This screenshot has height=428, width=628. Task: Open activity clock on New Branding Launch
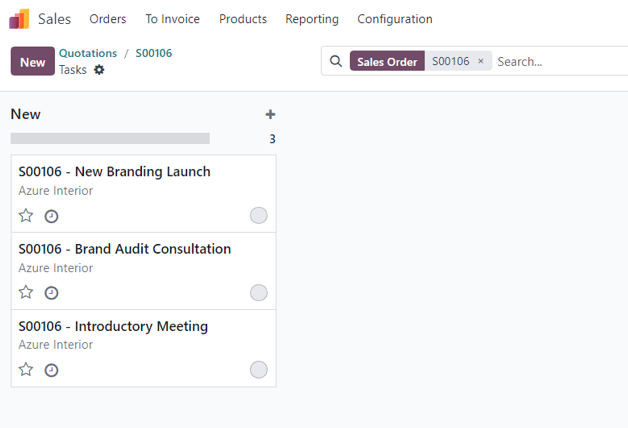pos(52,216)
